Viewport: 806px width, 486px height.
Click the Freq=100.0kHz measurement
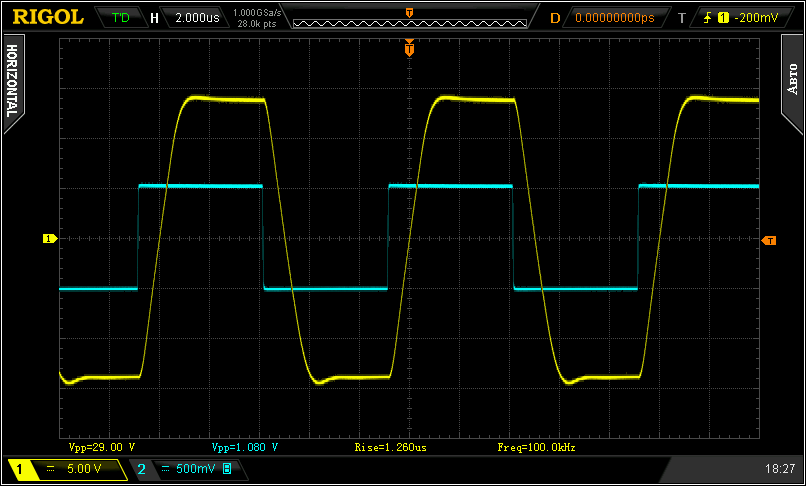(537, 447)
